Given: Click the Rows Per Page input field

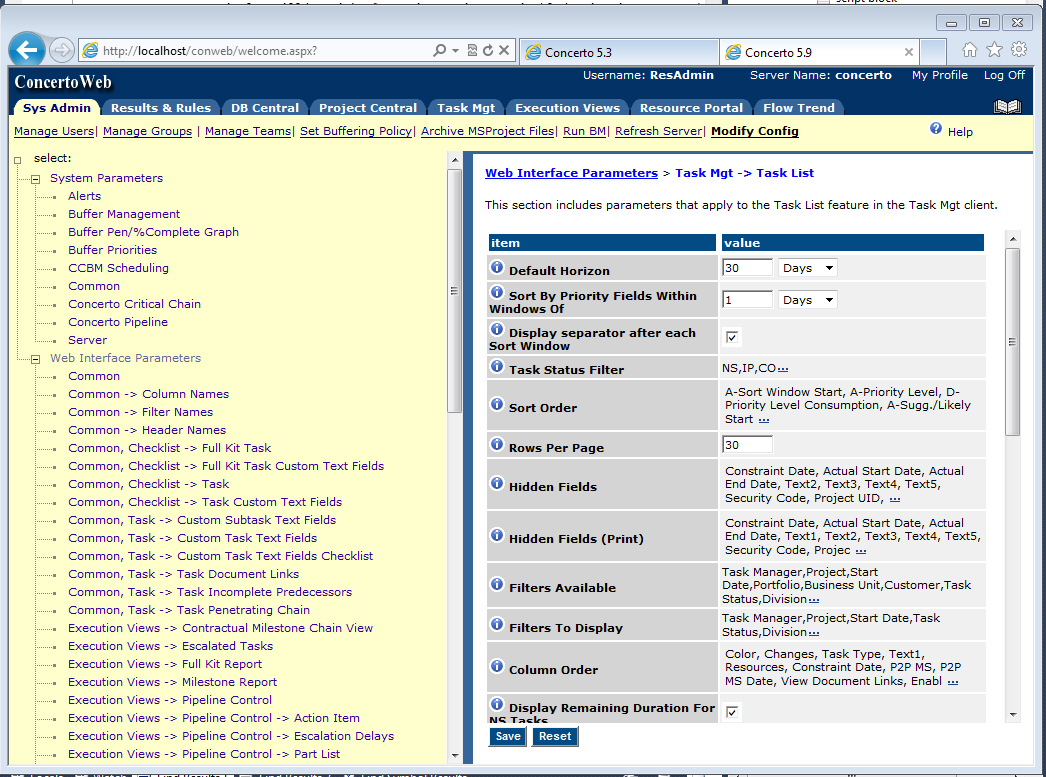Looking at the screenshot, I should tap(747, 445).
